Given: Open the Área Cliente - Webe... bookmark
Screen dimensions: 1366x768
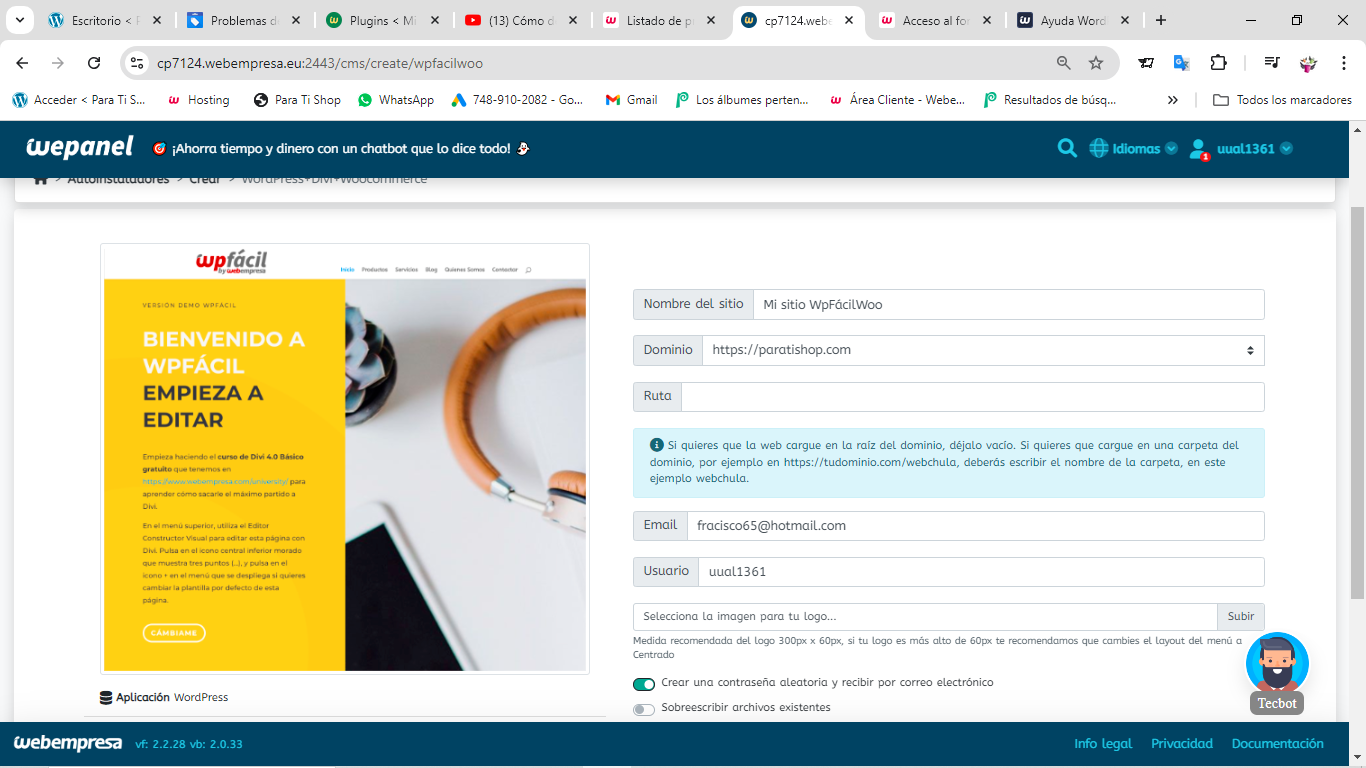Looking at the screenshot, I should (x=897, y=100).
